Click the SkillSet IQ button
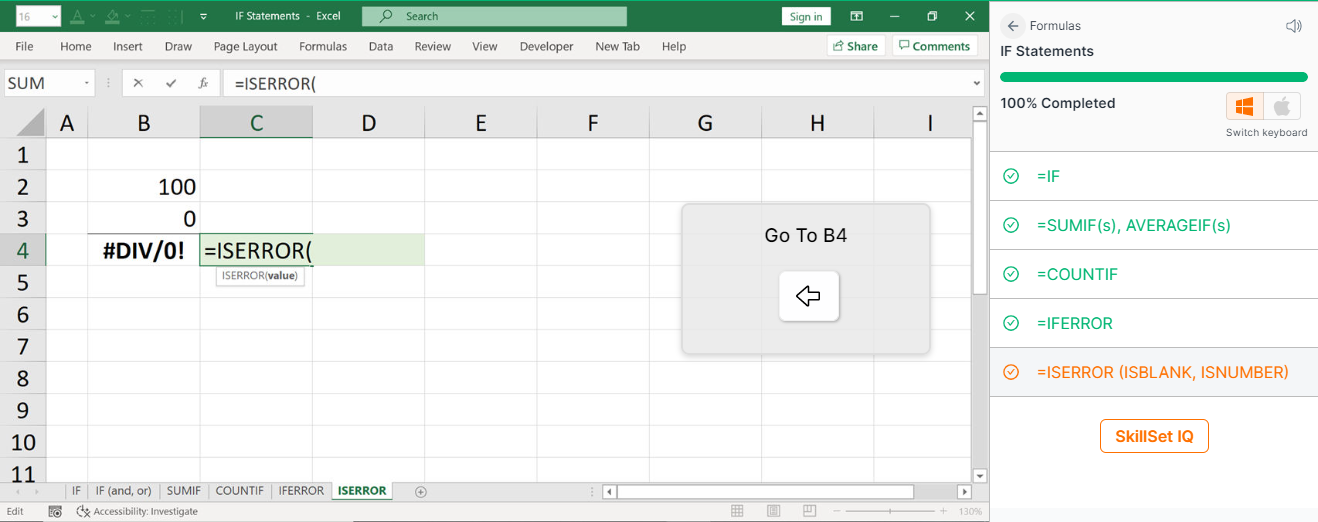The height and width of the screenshot is (522, 1318). point(1154,436)
